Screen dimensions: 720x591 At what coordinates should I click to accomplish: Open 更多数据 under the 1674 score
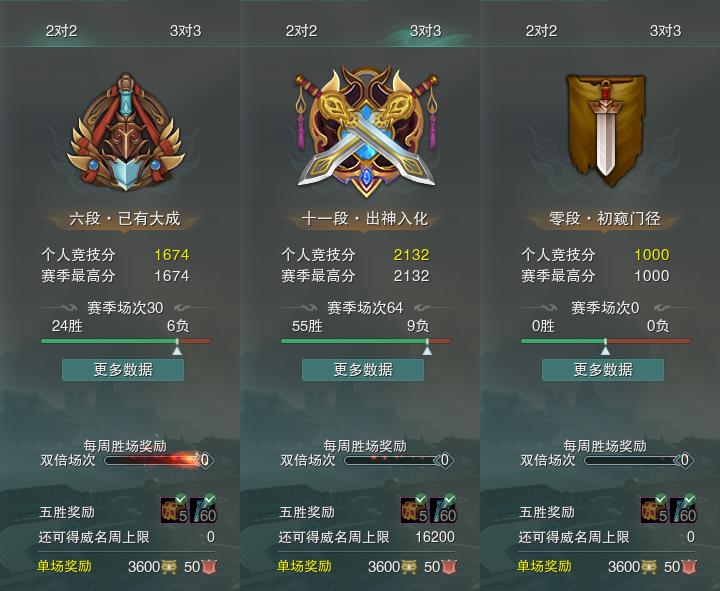pos(123,370)
